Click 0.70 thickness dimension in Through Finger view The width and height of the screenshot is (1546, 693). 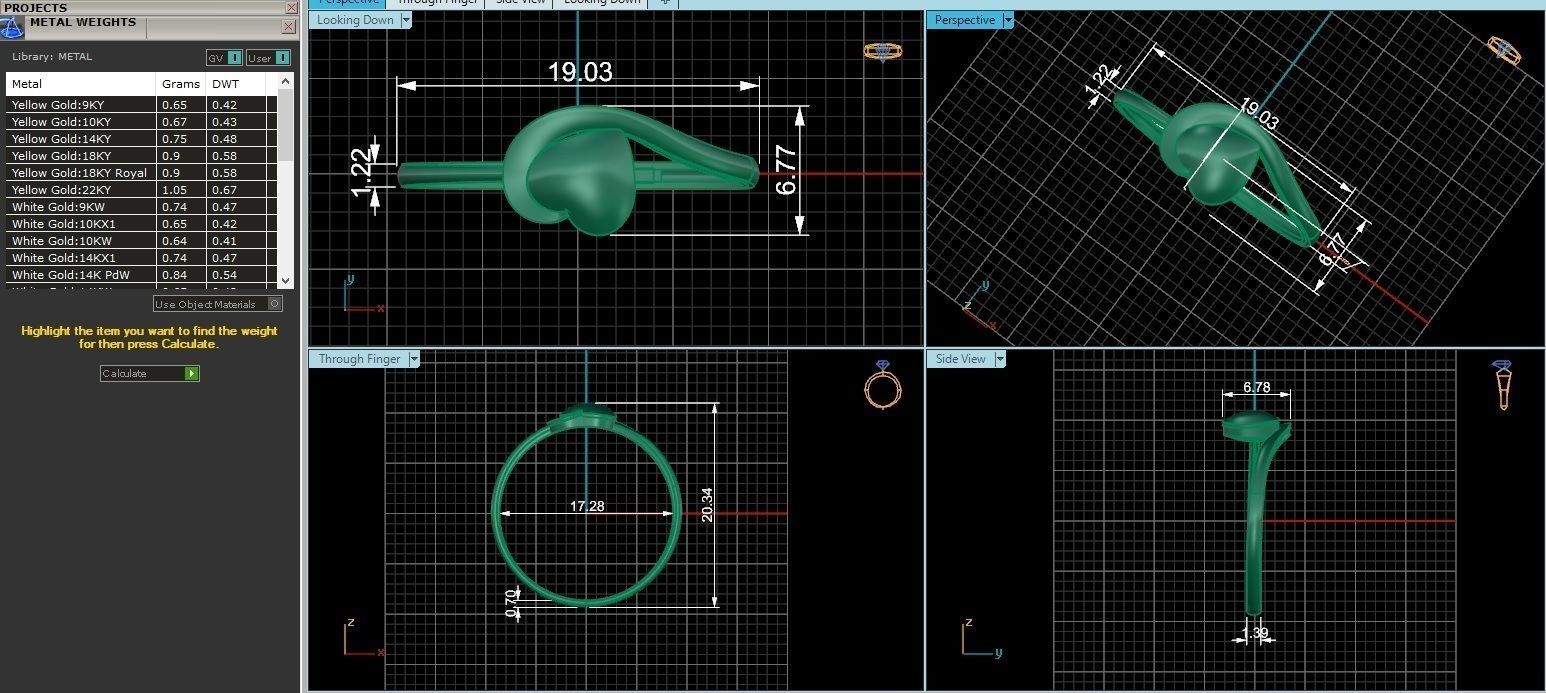point(511,602)
